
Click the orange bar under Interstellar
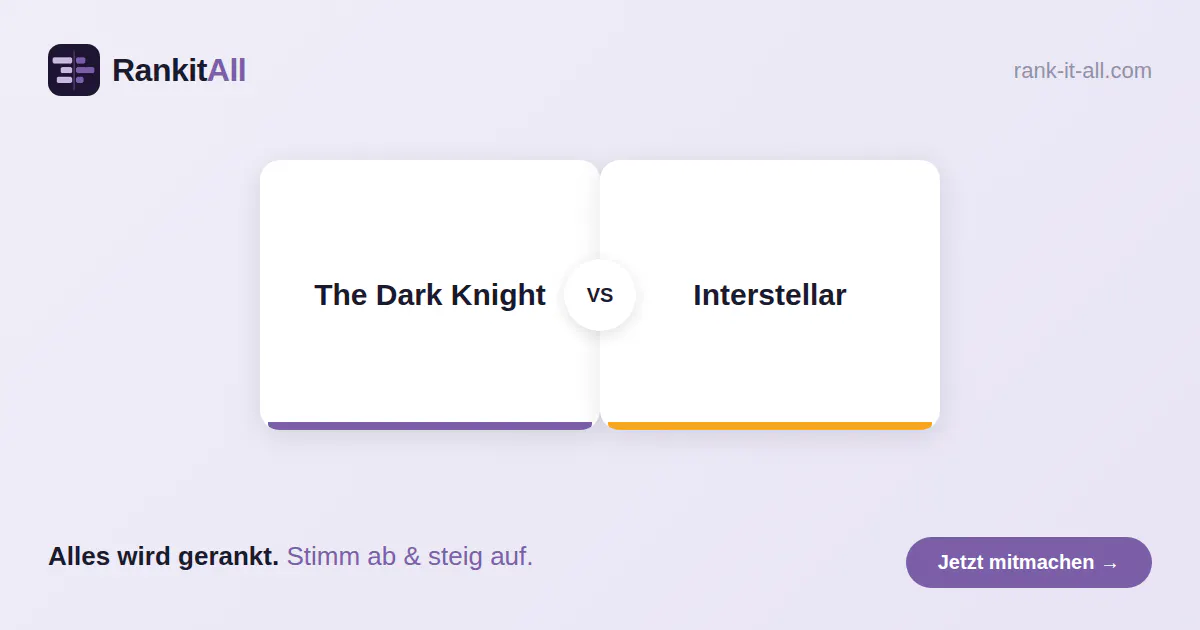(770, 426)
